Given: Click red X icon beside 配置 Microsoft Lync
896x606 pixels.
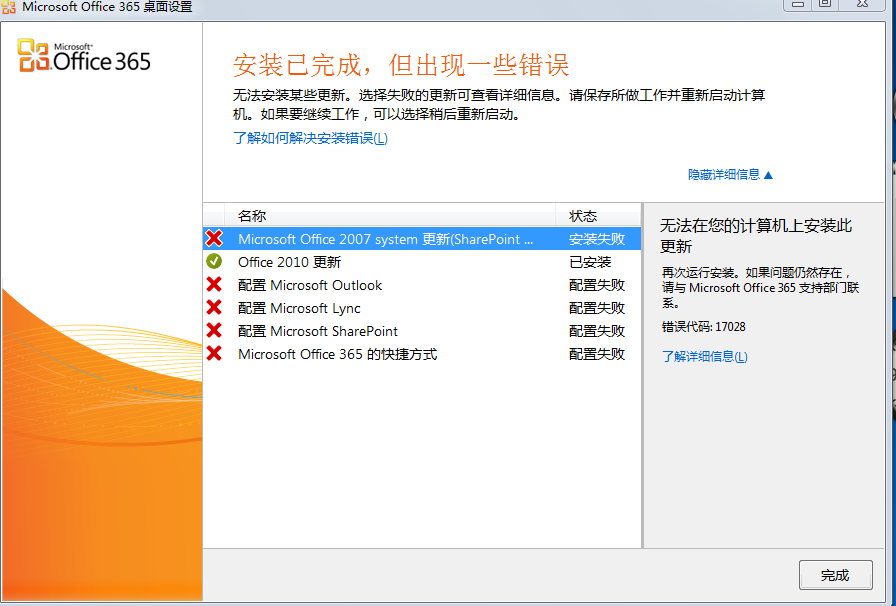Looking at the screenshot, I should (x=214, y=308).
